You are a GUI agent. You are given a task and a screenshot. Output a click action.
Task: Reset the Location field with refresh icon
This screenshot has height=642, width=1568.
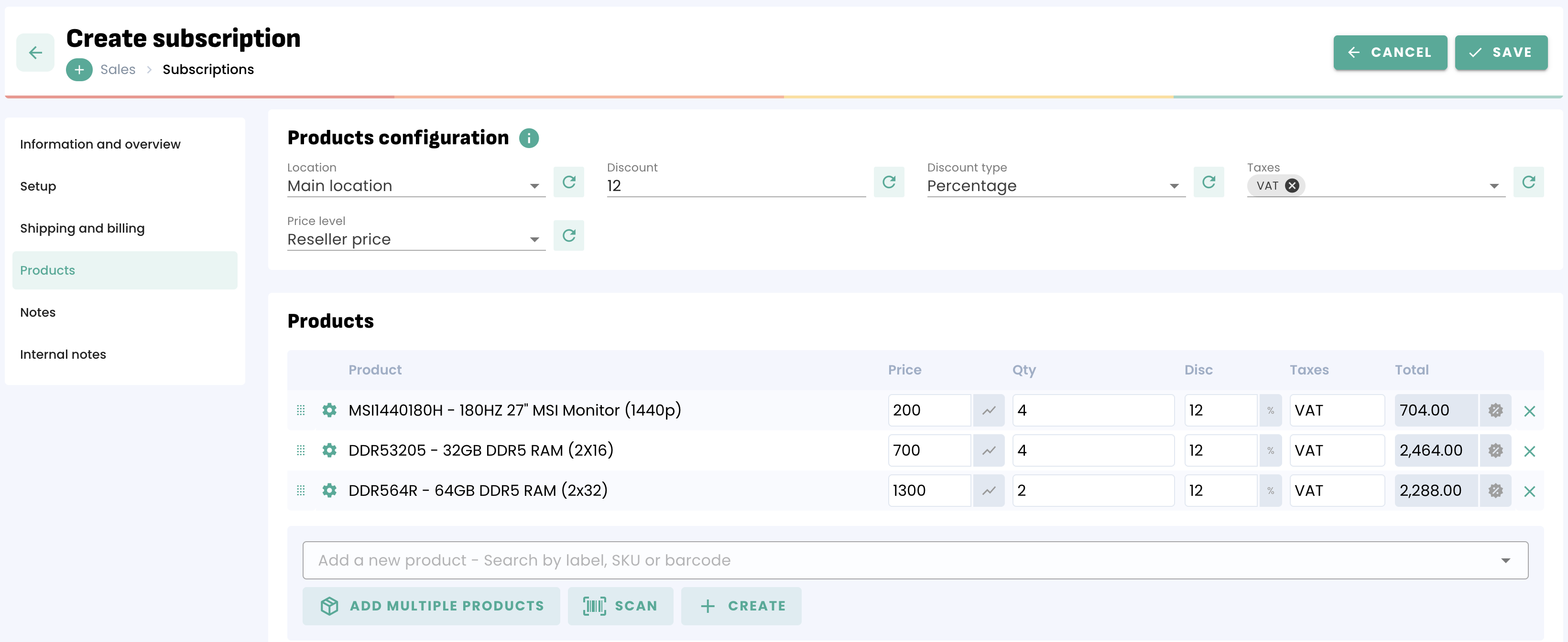tap(568, 182)
